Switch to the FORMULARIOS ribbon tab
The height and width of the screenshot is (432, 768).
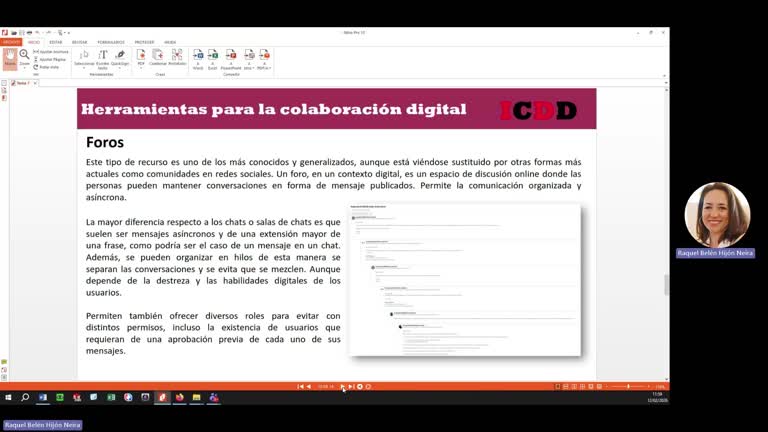coord(111,42)
